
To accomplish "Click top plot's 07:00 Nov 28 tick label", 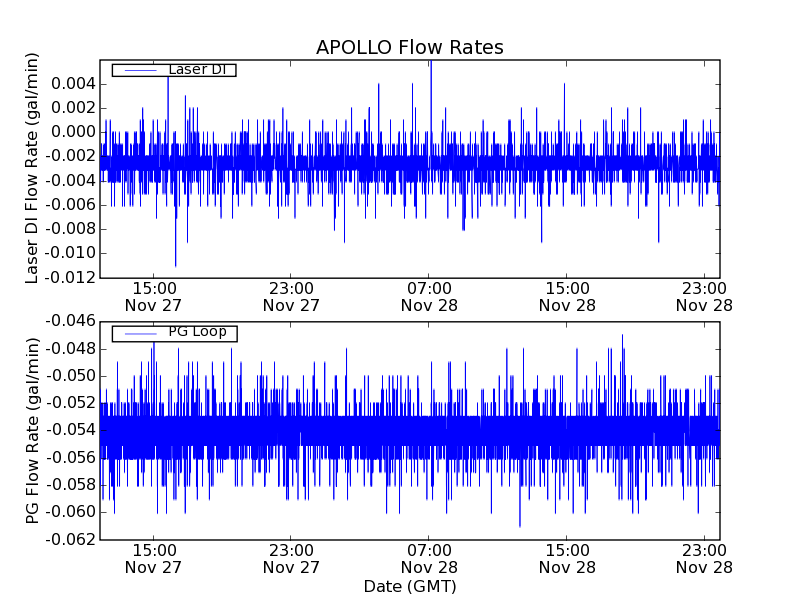I will 428,297.
